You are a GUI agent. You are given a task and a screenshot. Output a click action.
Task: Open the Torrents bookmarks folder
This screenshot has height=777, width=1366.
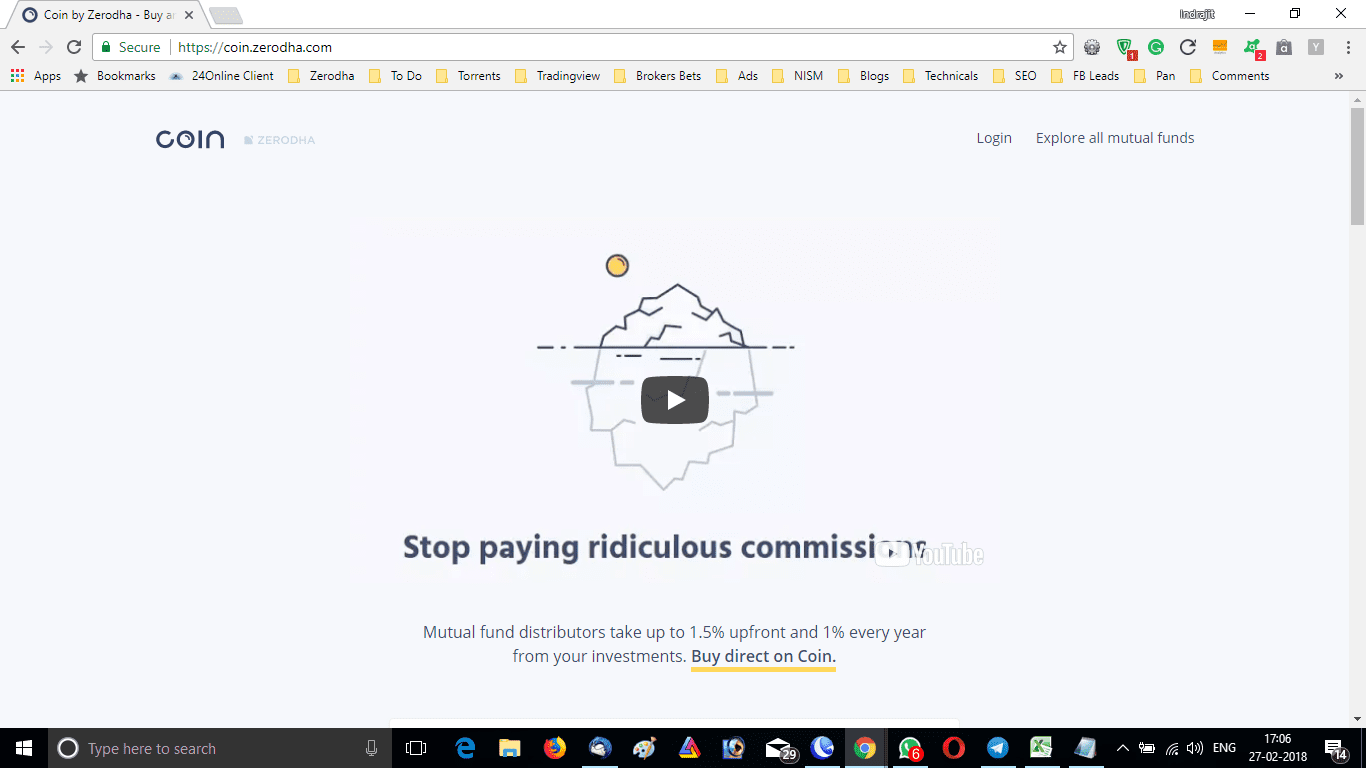pyautogui.click(x=468, y=76)
